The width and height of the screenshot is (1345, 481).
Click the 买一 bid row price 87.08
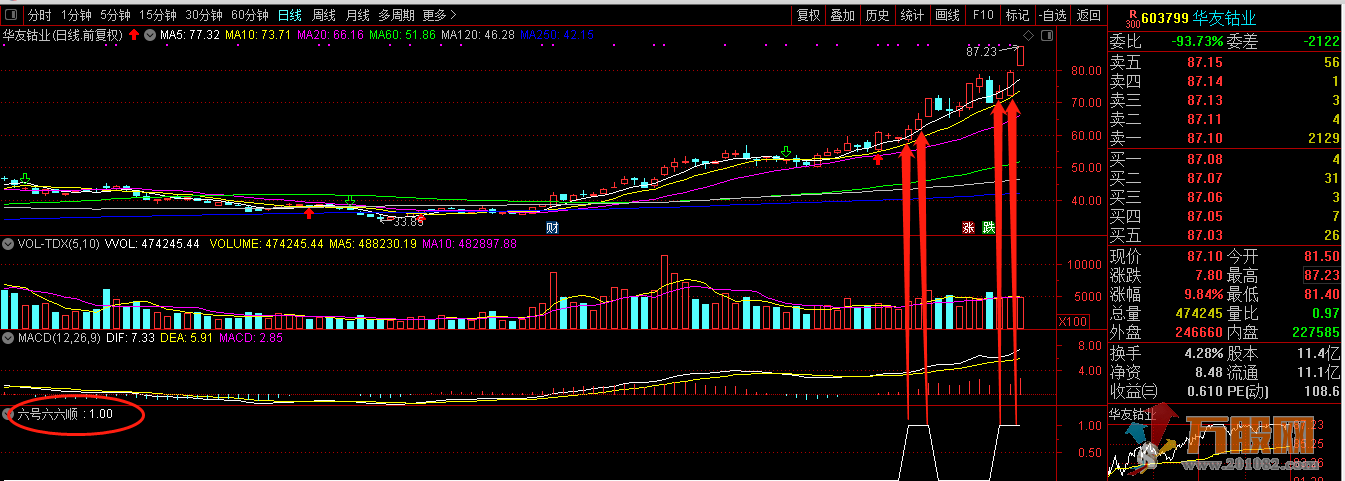click(1205, 159)
